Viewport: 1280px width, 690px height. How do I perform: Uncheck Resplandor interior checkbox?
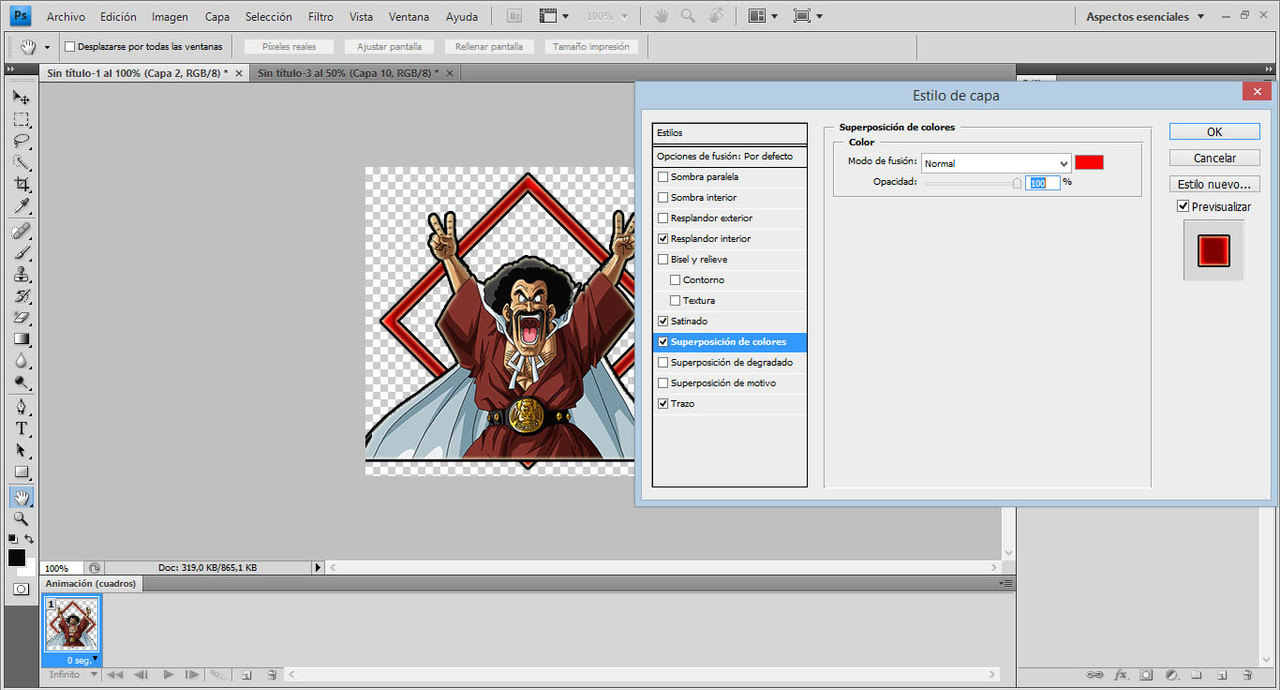(663, 239)
